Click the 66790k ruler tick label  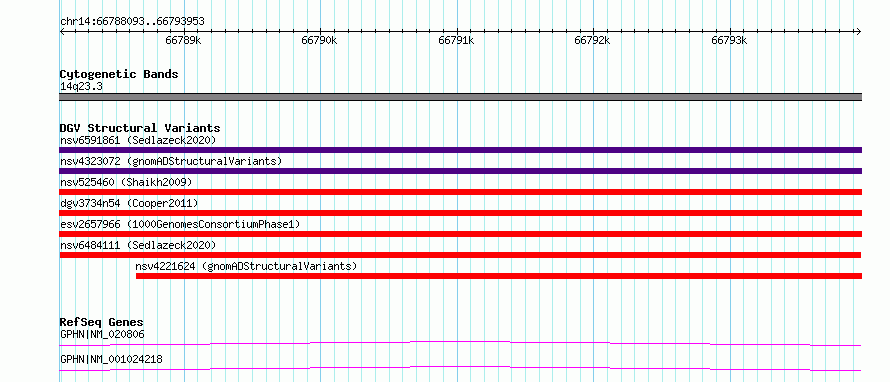pyautogui.click(x=319, y=40)
